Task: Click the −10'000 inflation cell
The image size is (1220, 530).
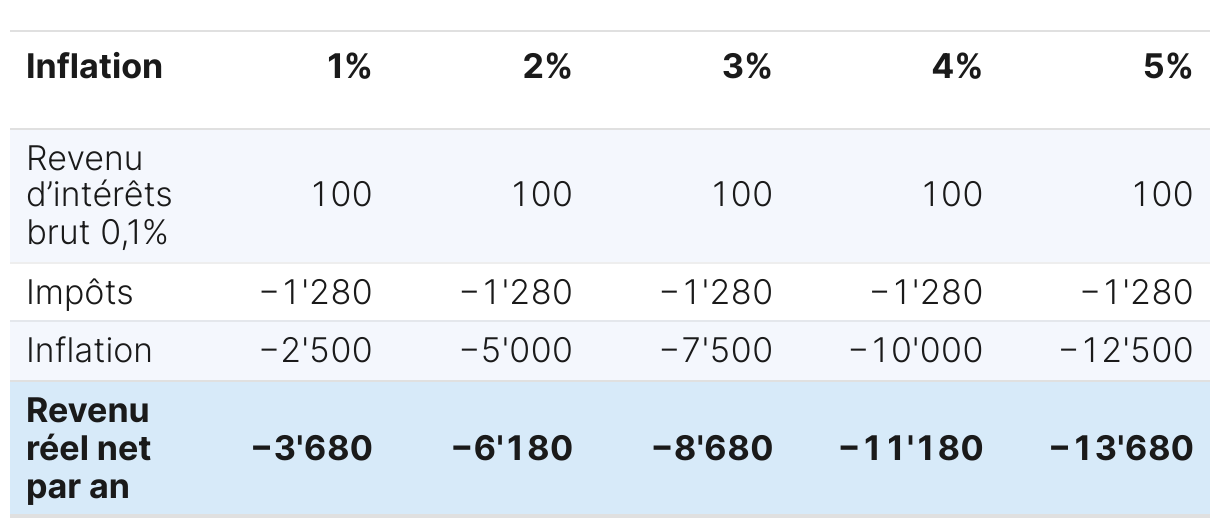Action: [916, 351]
